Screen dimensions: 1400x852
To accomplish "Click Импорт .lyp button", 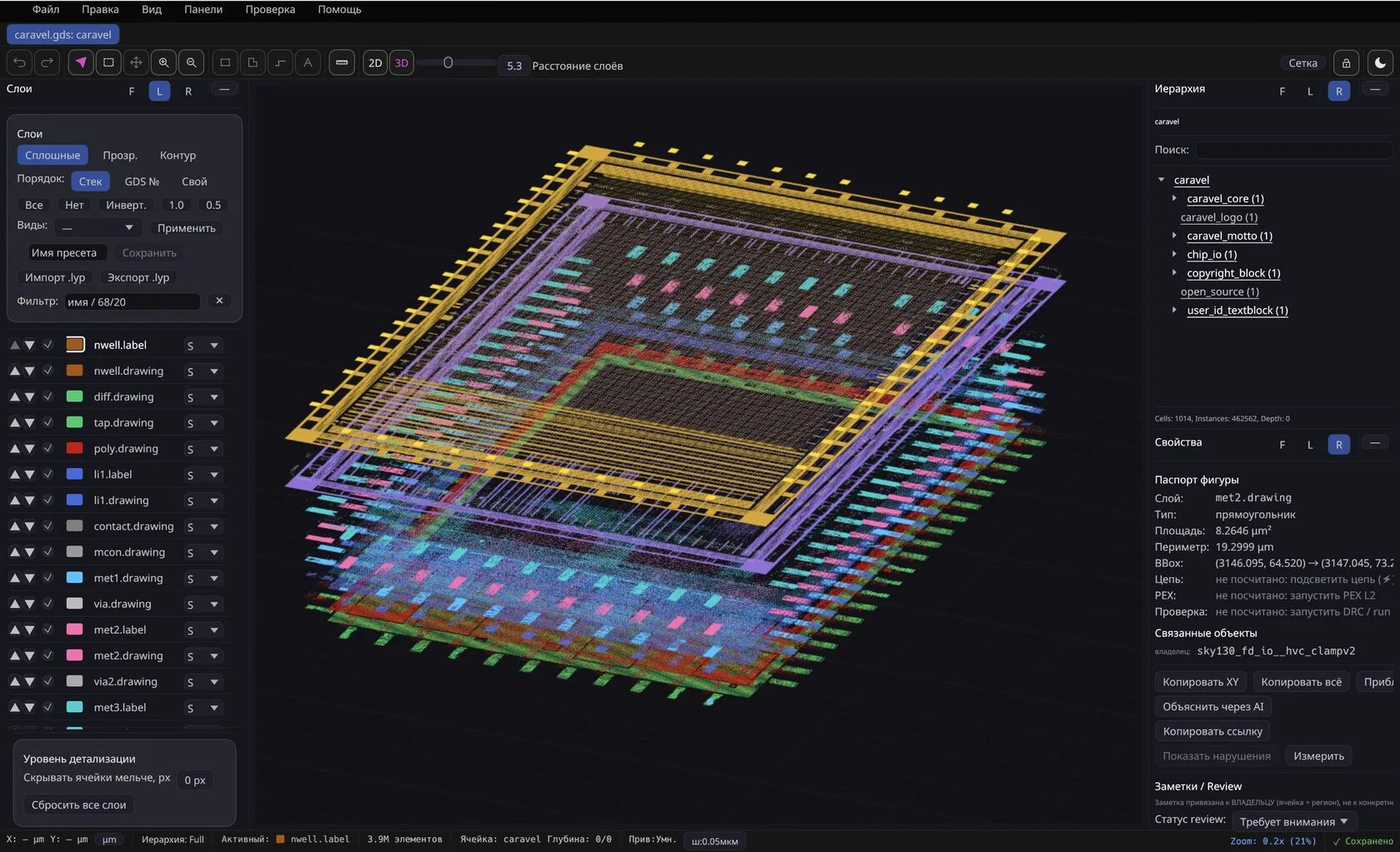I will 55,277.
